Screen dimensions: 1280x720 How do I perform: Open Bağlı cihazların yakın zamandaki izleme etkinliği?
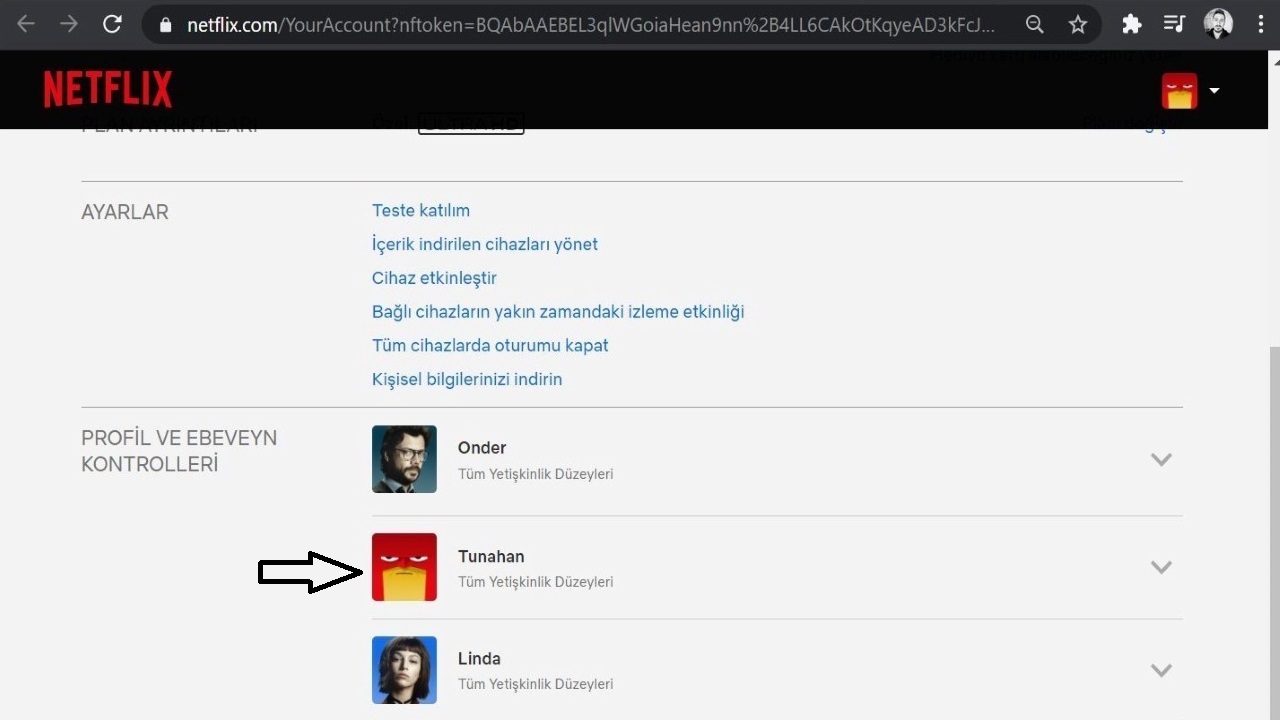(558, 312)
